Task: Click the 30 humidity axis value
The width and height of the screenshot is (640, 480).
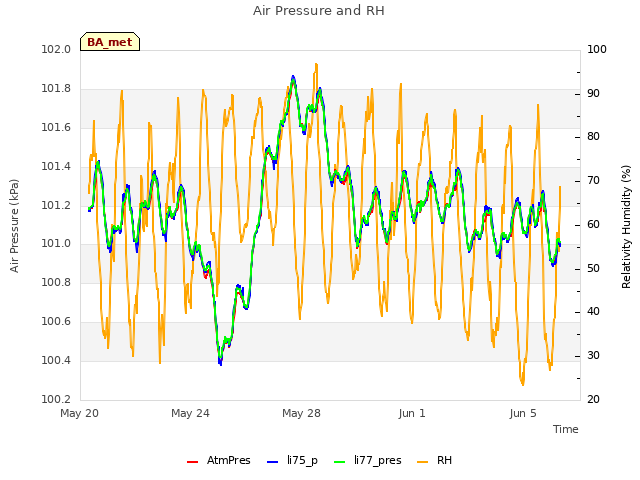Action: [593, 356]
